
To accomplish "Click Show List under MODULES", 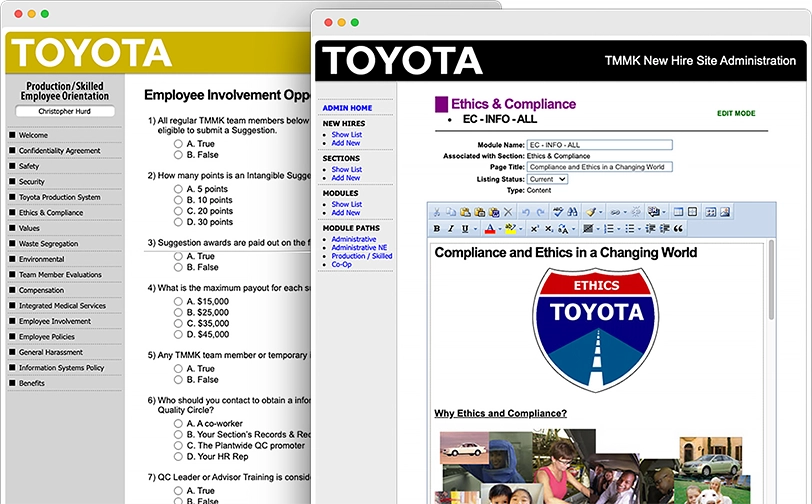I will [346, 204].
